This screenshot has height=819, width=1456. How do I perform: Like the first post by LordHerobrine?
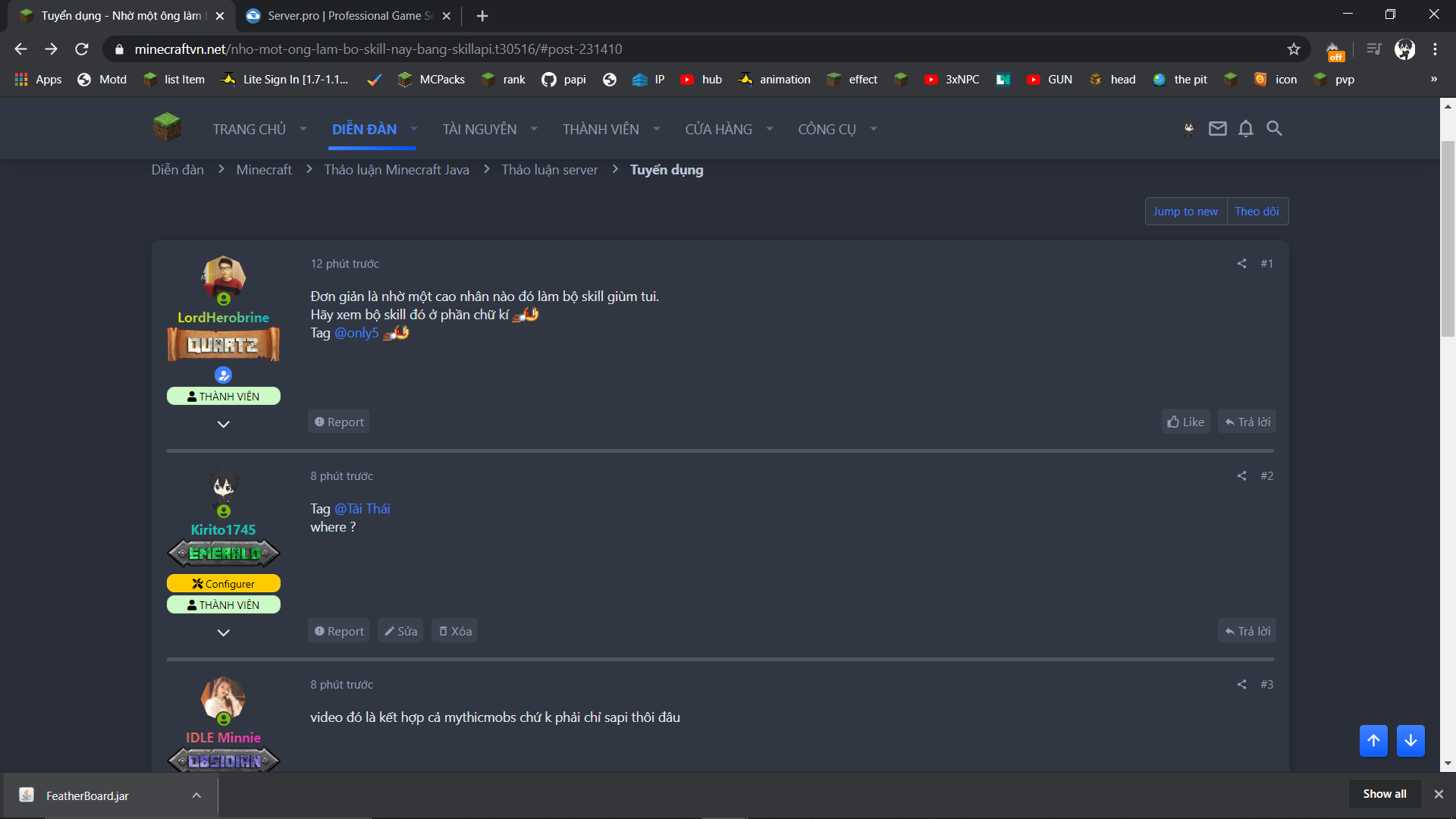click(1185, 422)
